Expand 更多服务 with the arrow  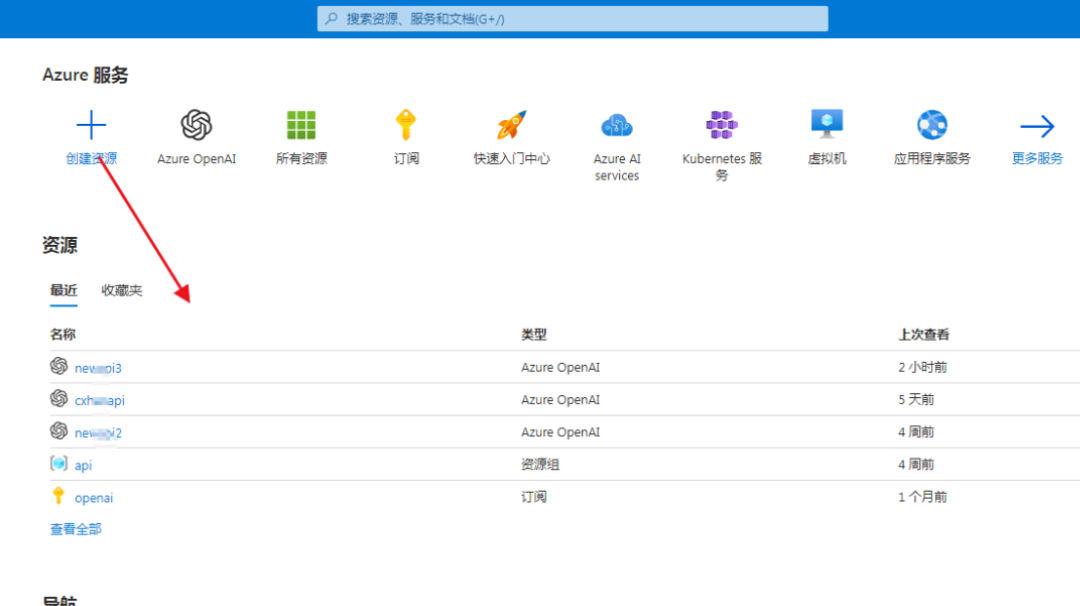pos(1037,124)
